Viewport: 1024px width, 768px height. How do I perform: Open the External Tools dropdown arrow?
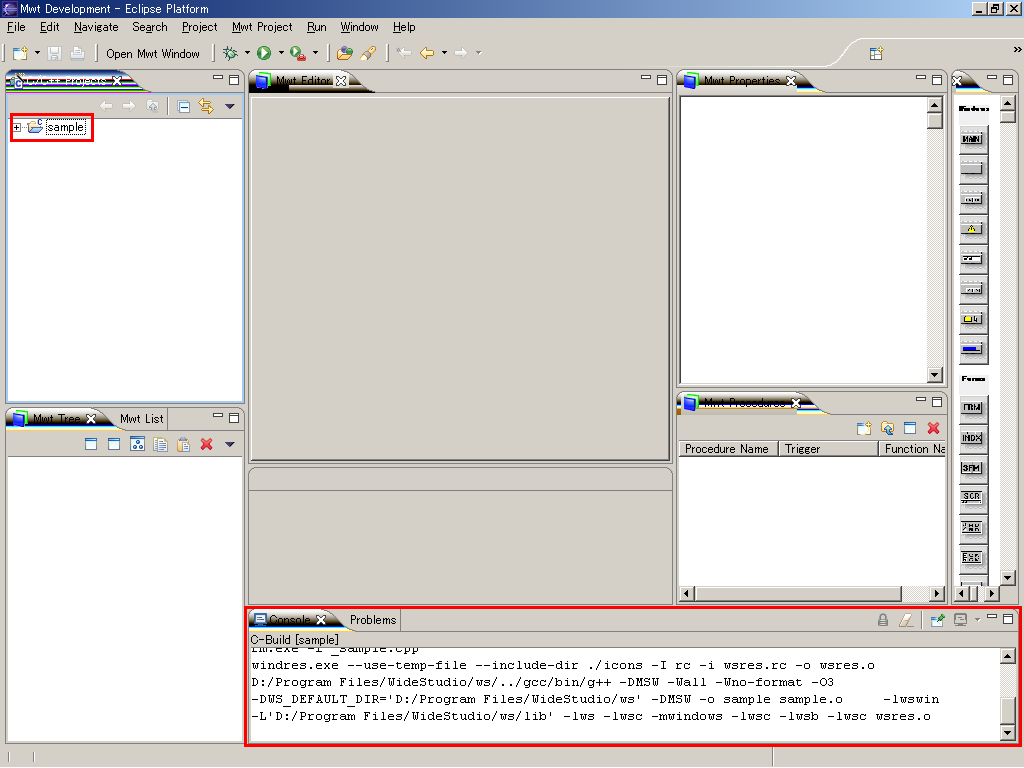click(x=315, y=53)
